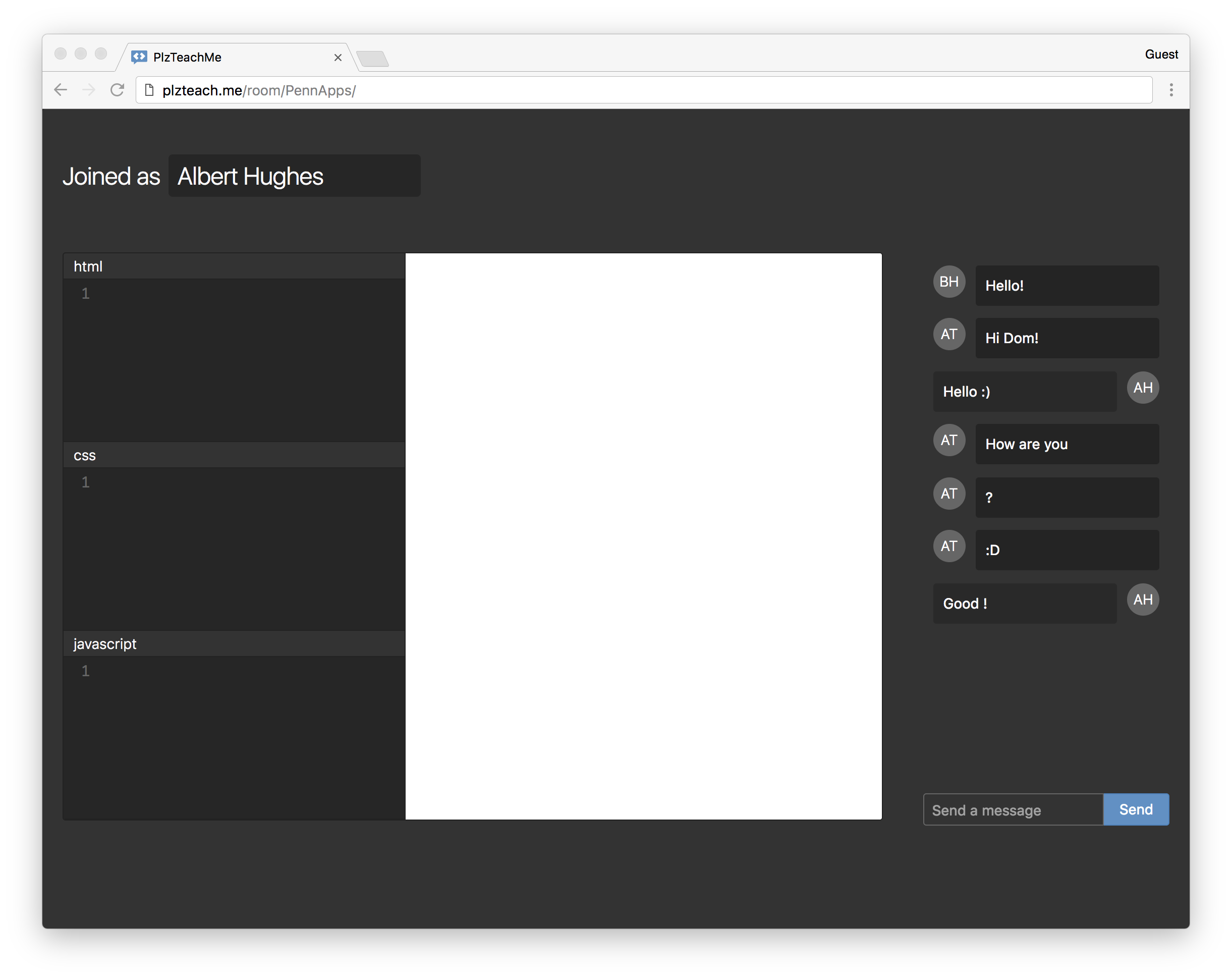
Task: Edit the Albert Hughes name field
Action: (294, 176)
